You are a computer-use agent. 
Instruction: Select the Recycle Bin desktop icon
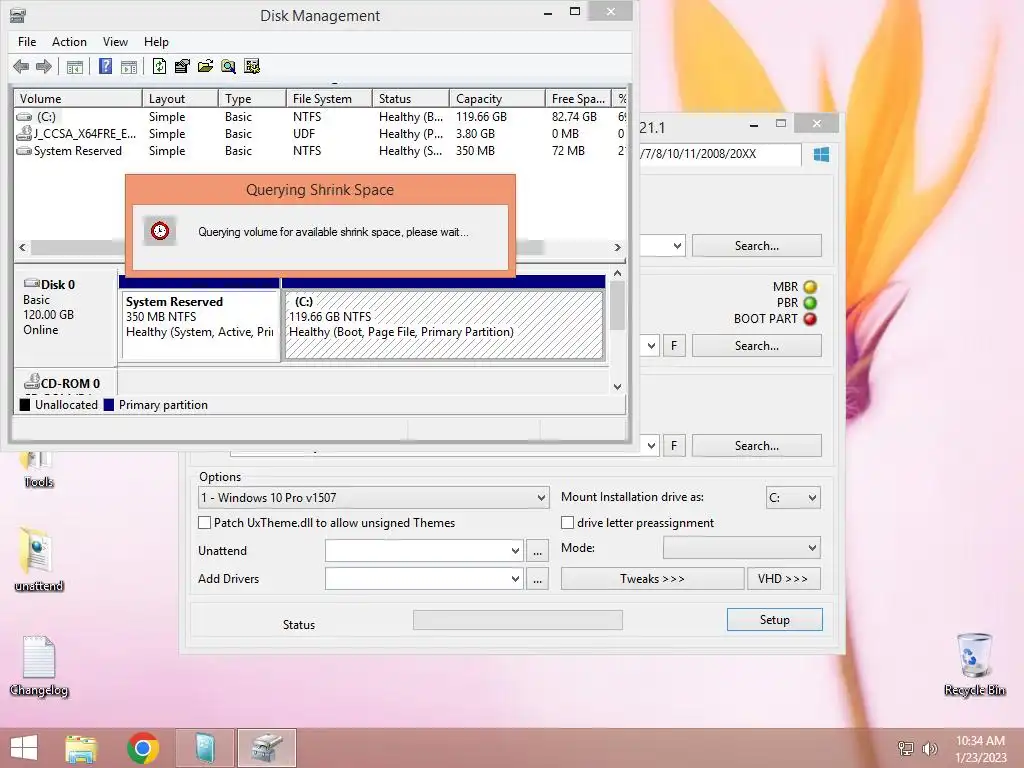coord(975,664)
